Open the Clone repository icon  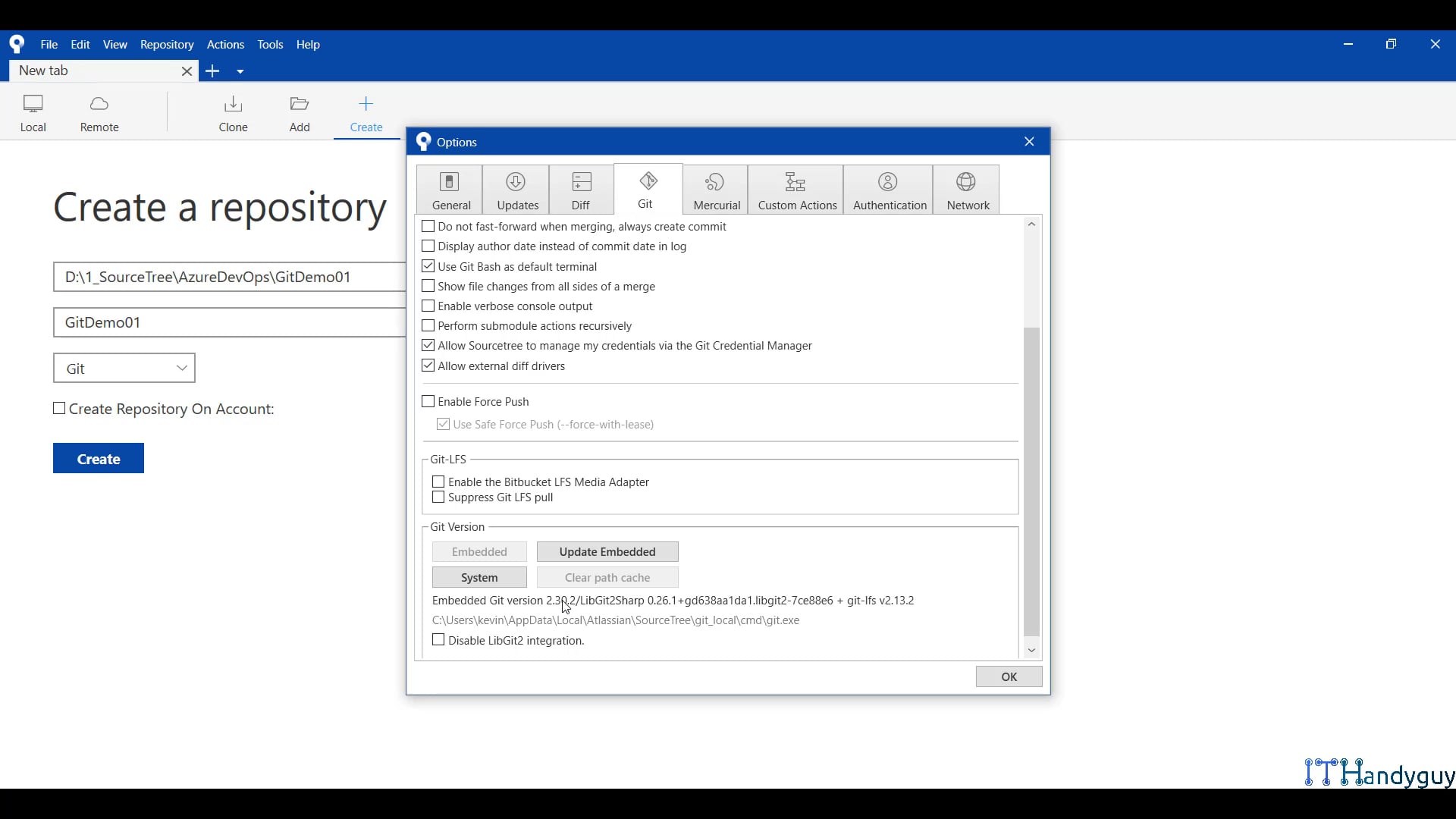(233, 112)
